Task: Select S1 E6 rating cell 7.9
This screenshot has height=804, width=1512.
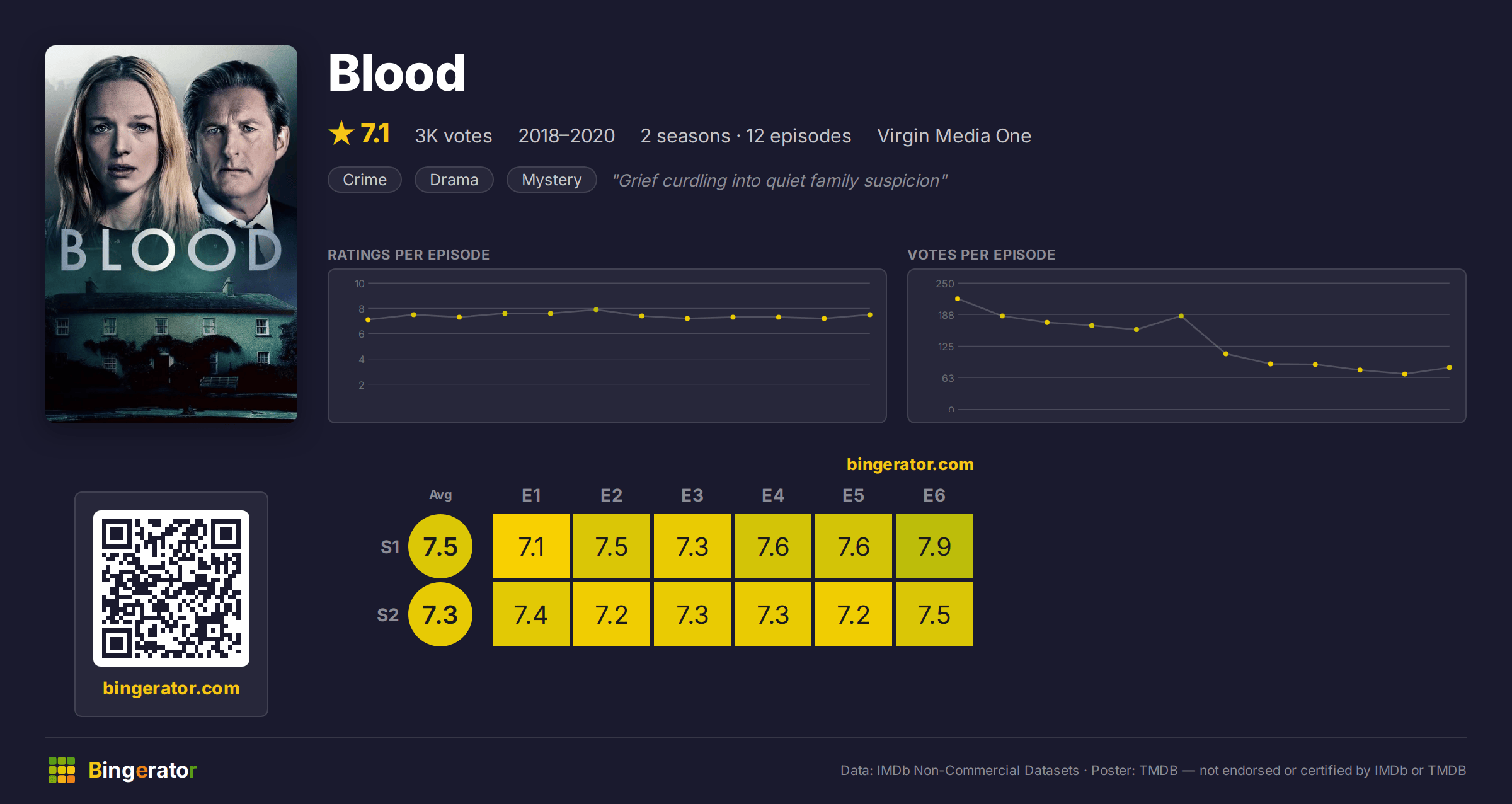Action: click(934, 546)
